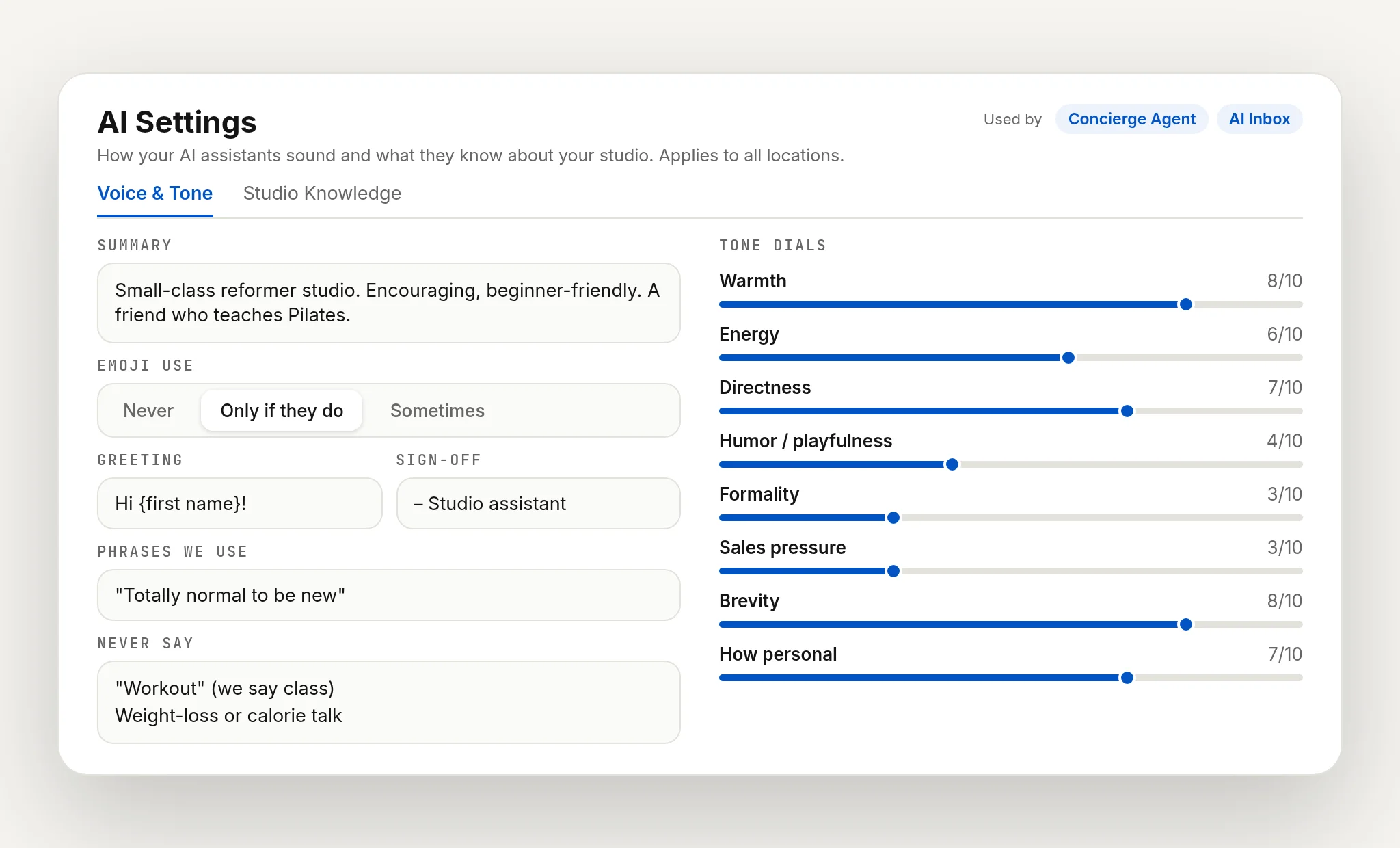Click the TONE DIALS section label
This screenshot has width=1400, height=848.
pyautogui.click(x=772, y=246)
